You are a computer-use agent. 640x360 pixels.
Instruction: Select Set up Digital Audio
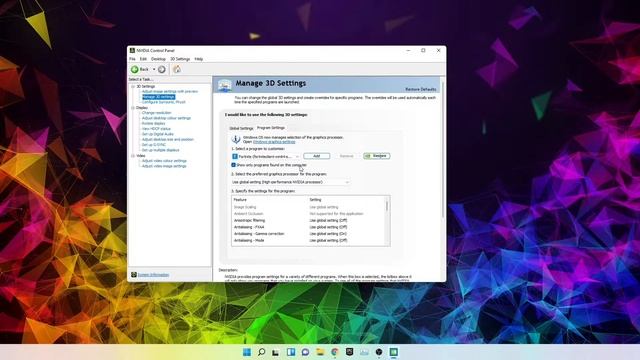click(x=158, y=134)
